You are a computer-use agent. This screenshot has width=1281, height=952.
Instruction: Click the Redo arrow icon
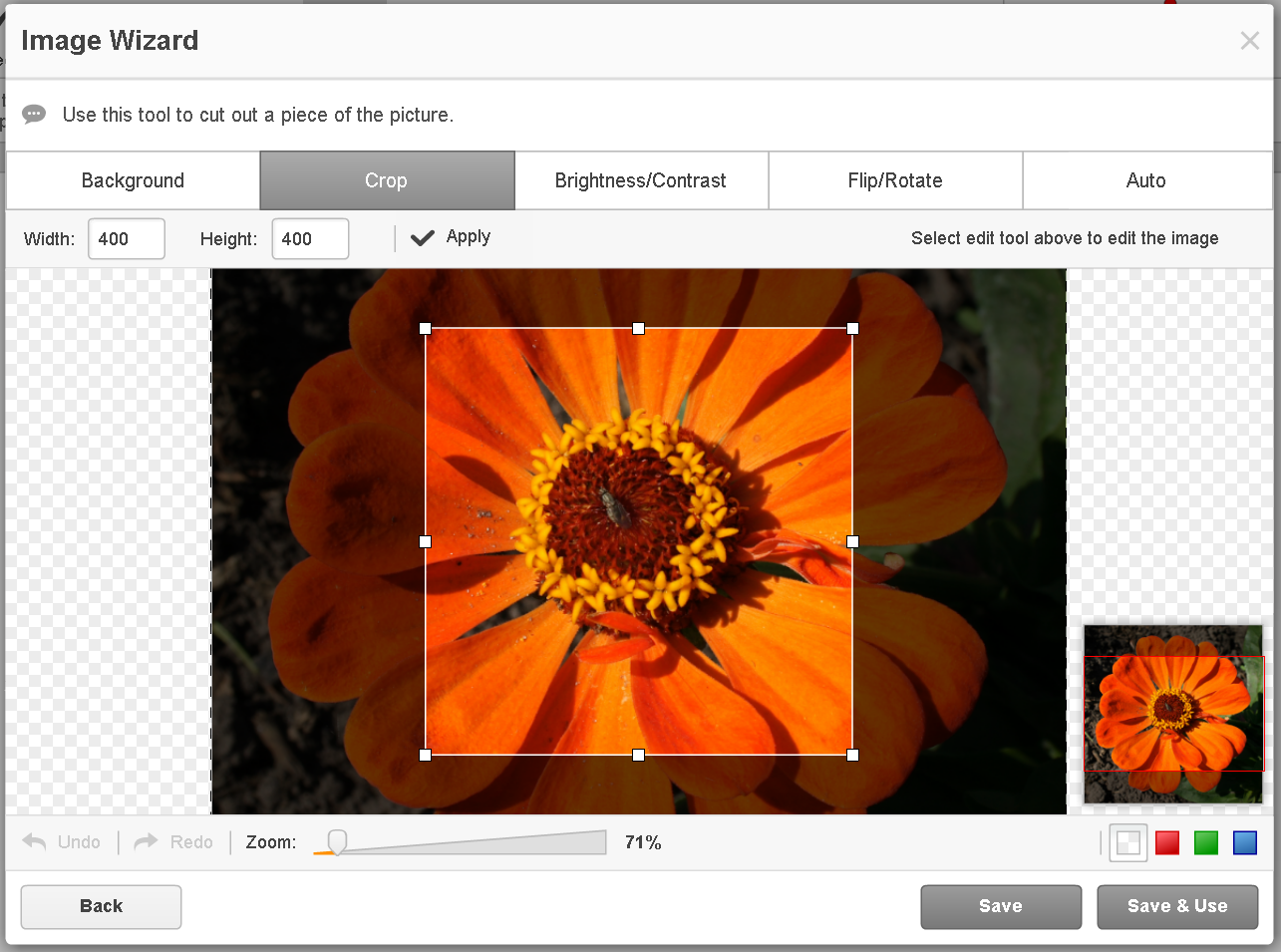144,841
